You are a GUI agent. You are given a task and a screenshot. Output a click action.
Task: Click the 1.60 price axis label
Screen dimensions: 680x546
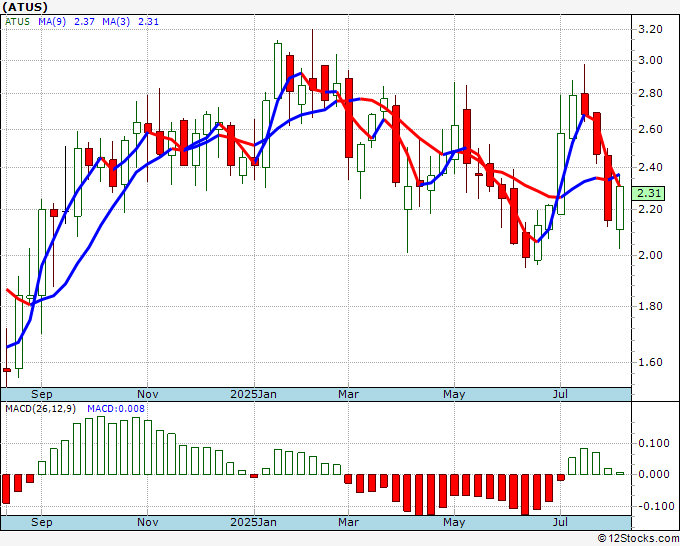(650, 362)
